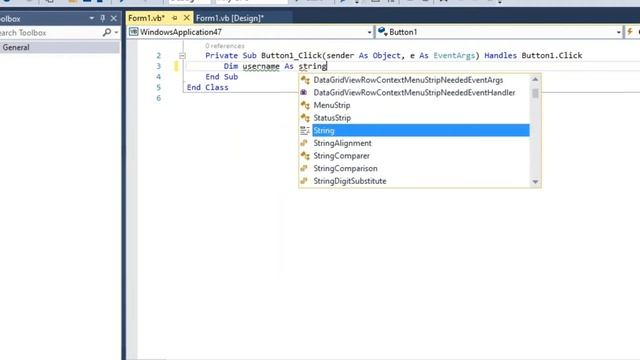Click the StringAlignment enum icon
The image size is (640, 360).
pyautogui.click(x=304, y=143)
